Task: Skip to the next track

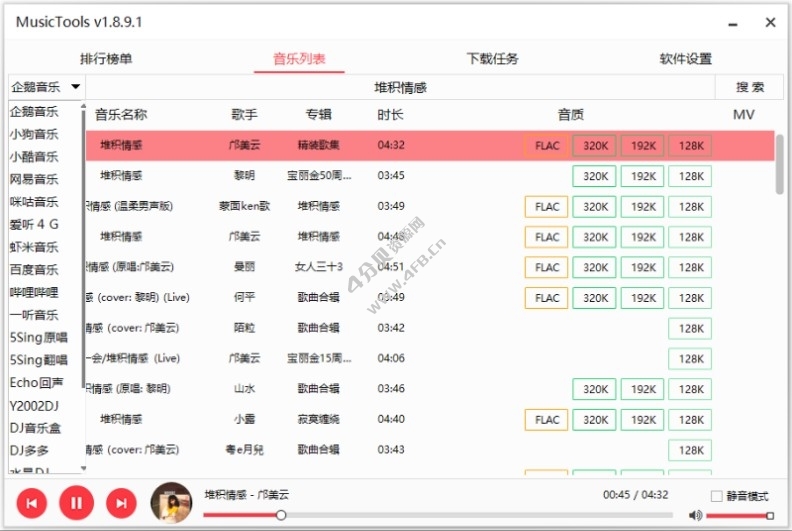Action: (121, 503)
